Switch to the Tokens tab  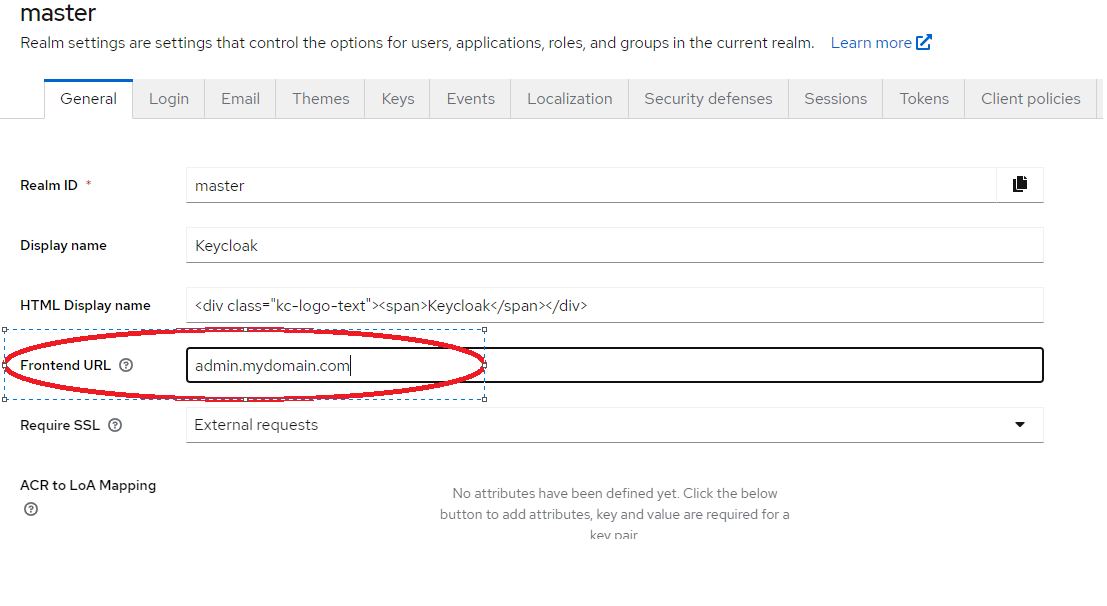click(923, 98)
